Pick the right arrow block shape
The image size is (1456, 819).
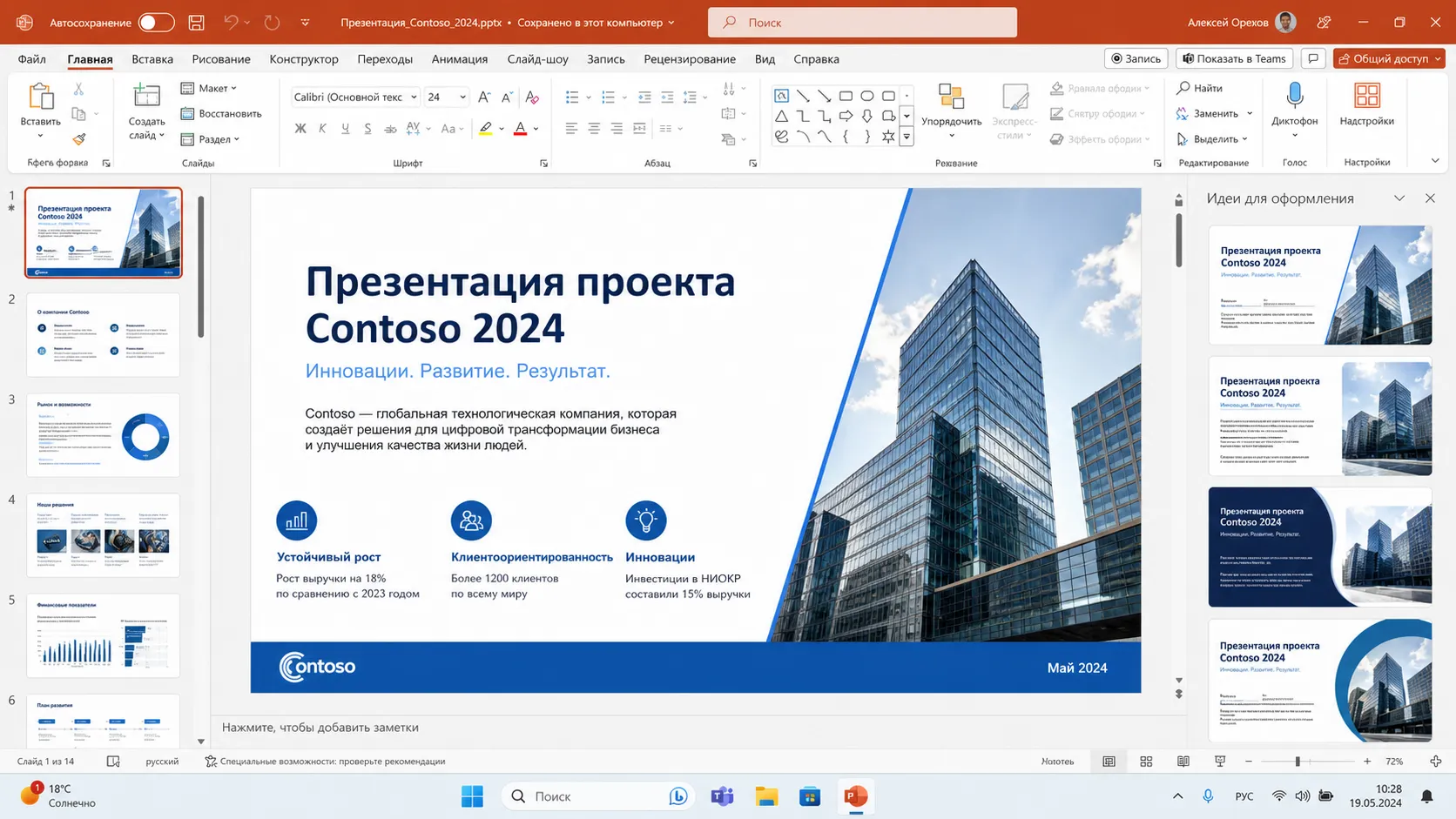pyautogui.click(x=846, y=116)
